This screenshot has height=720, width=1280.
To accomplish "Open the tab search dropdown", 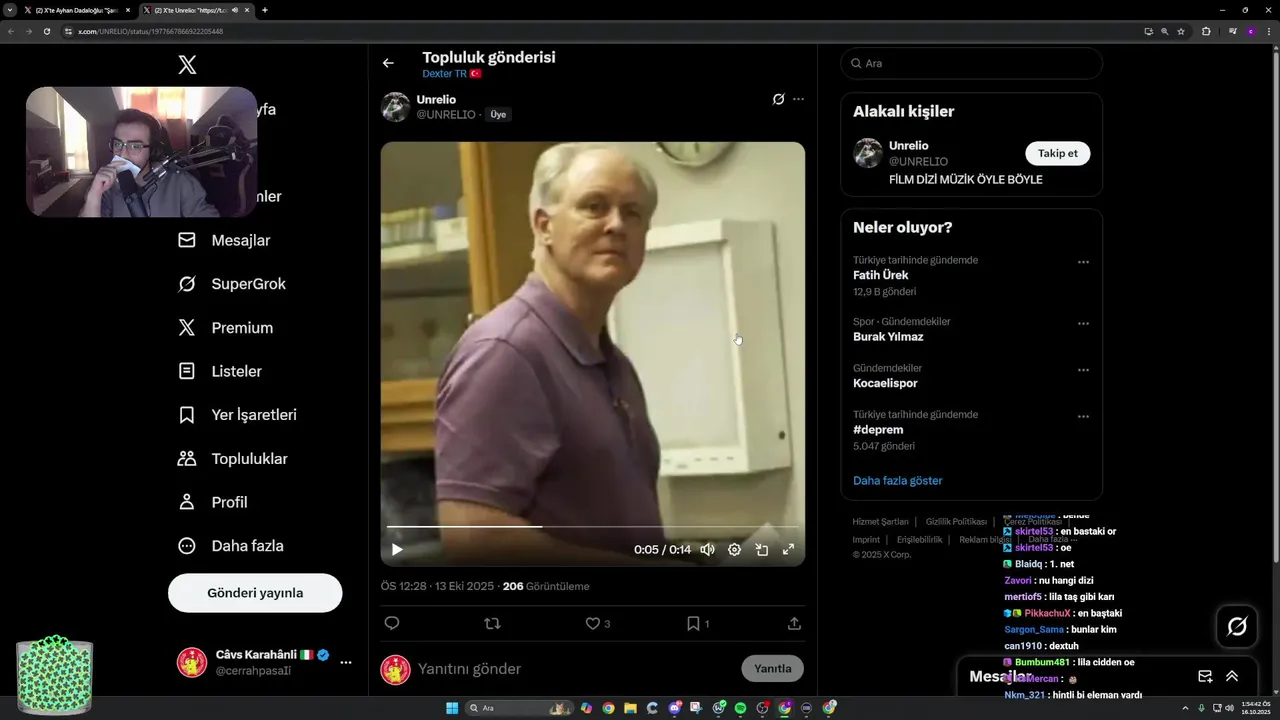I will 9,10.
